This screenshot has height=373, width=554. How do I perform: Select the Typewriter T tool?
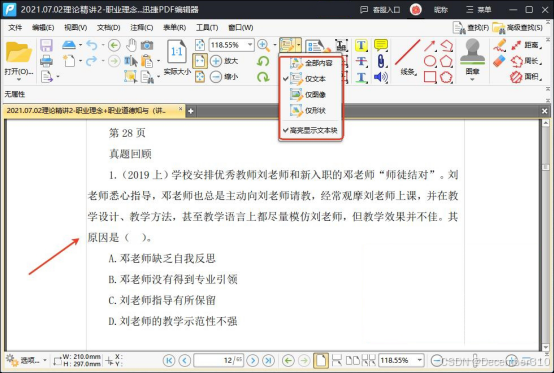coord(361,45)
